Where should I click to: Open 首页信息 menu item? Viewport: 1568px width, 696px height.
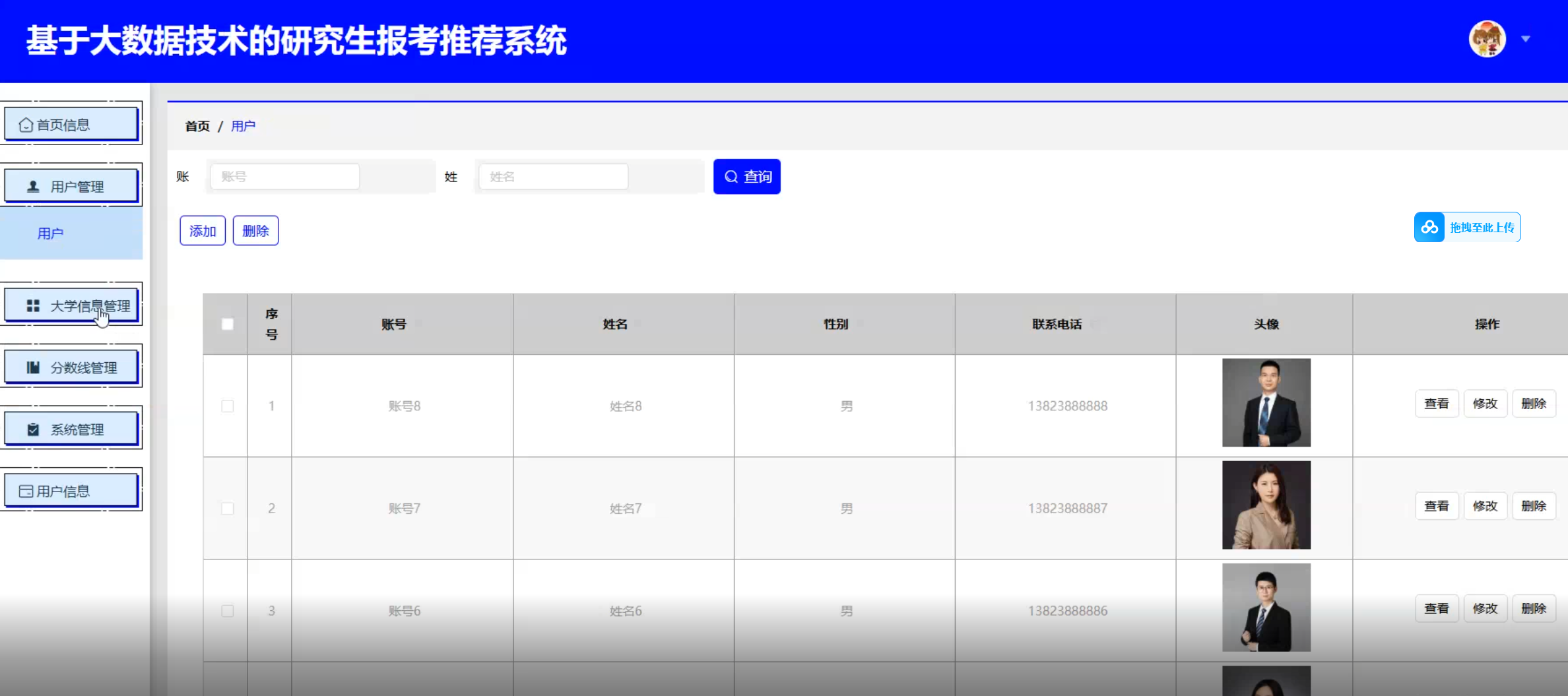click(x=71, y=124)
